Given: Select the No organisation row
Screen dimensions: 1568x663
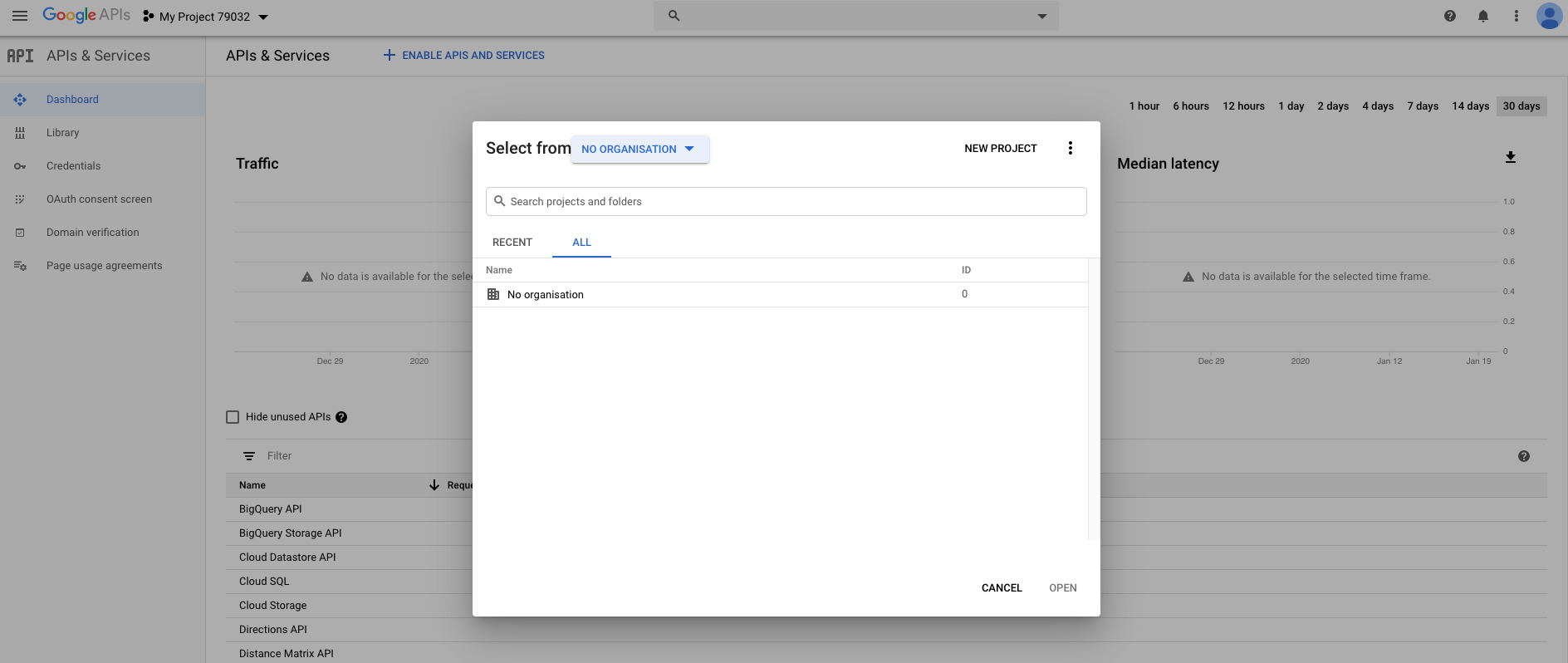Looking at the screenshot, I should pyautogui.click(x=546, y=295).
